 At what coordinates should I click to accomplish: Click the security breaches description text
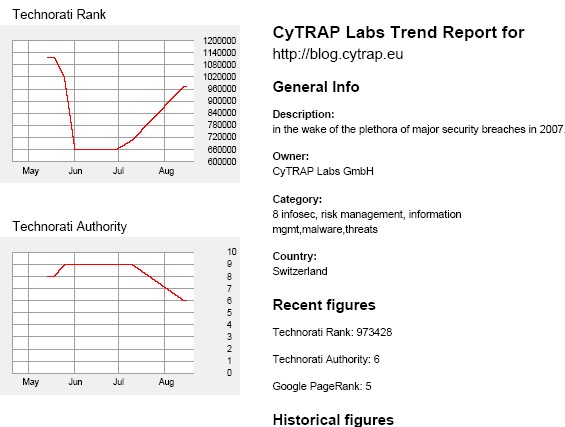[x=418, y=129]
